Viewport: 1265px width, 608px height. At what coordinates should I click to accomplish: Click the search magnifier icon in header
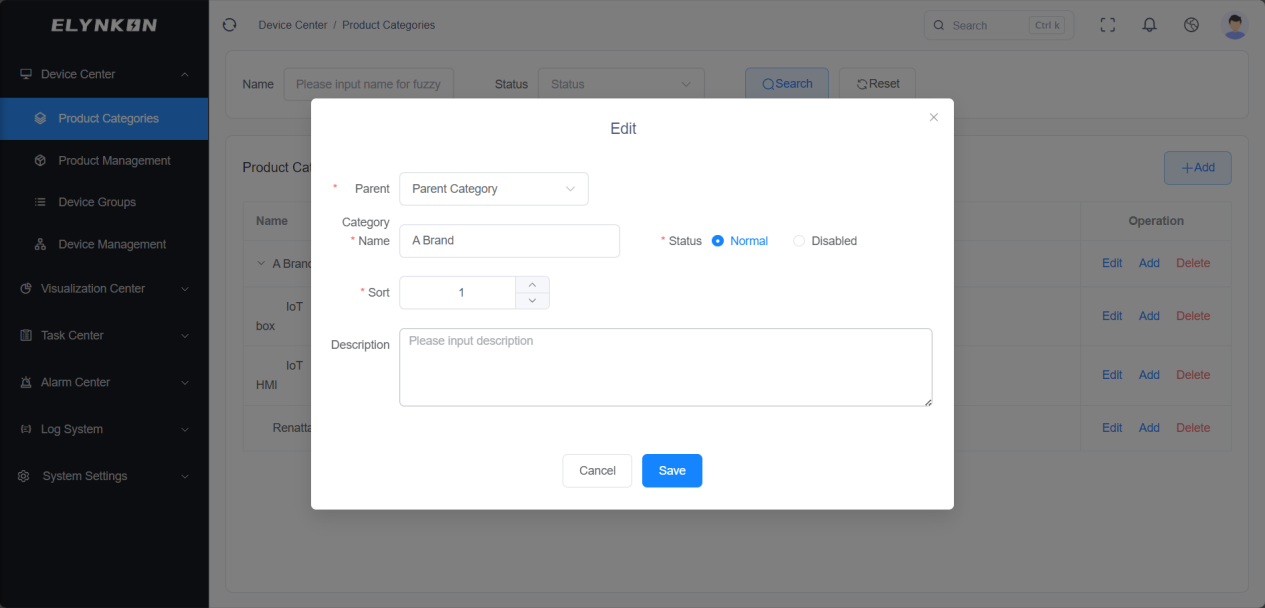[939, 25]
